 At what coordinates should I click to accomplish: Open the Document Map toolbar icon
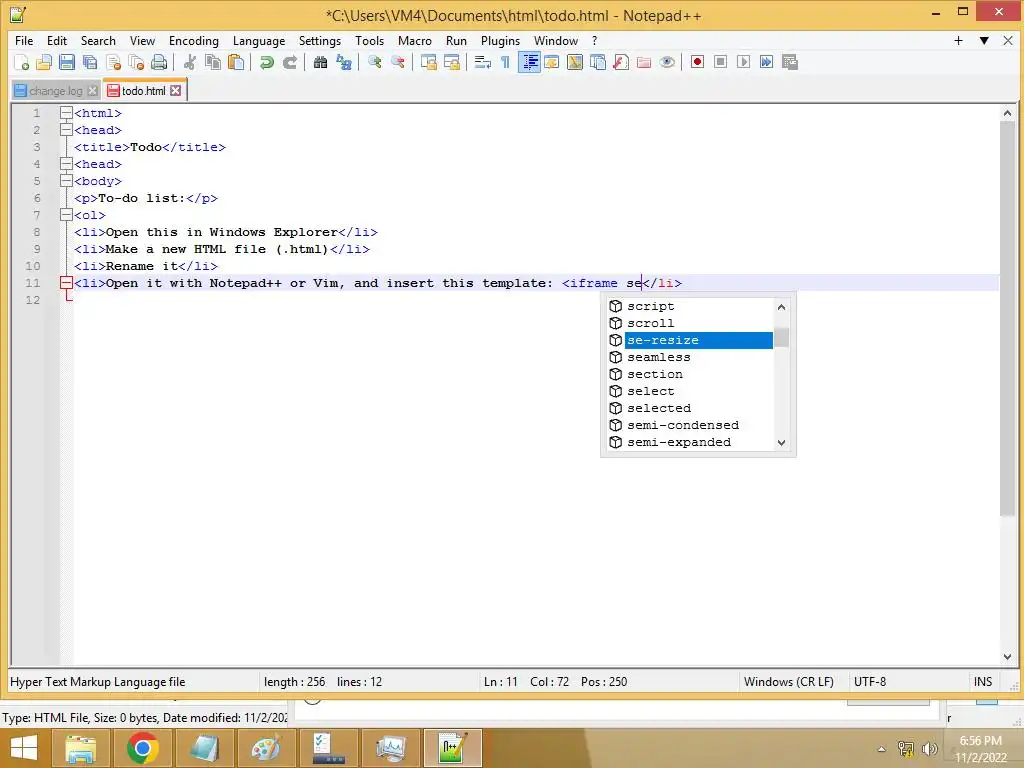point(575,63)
